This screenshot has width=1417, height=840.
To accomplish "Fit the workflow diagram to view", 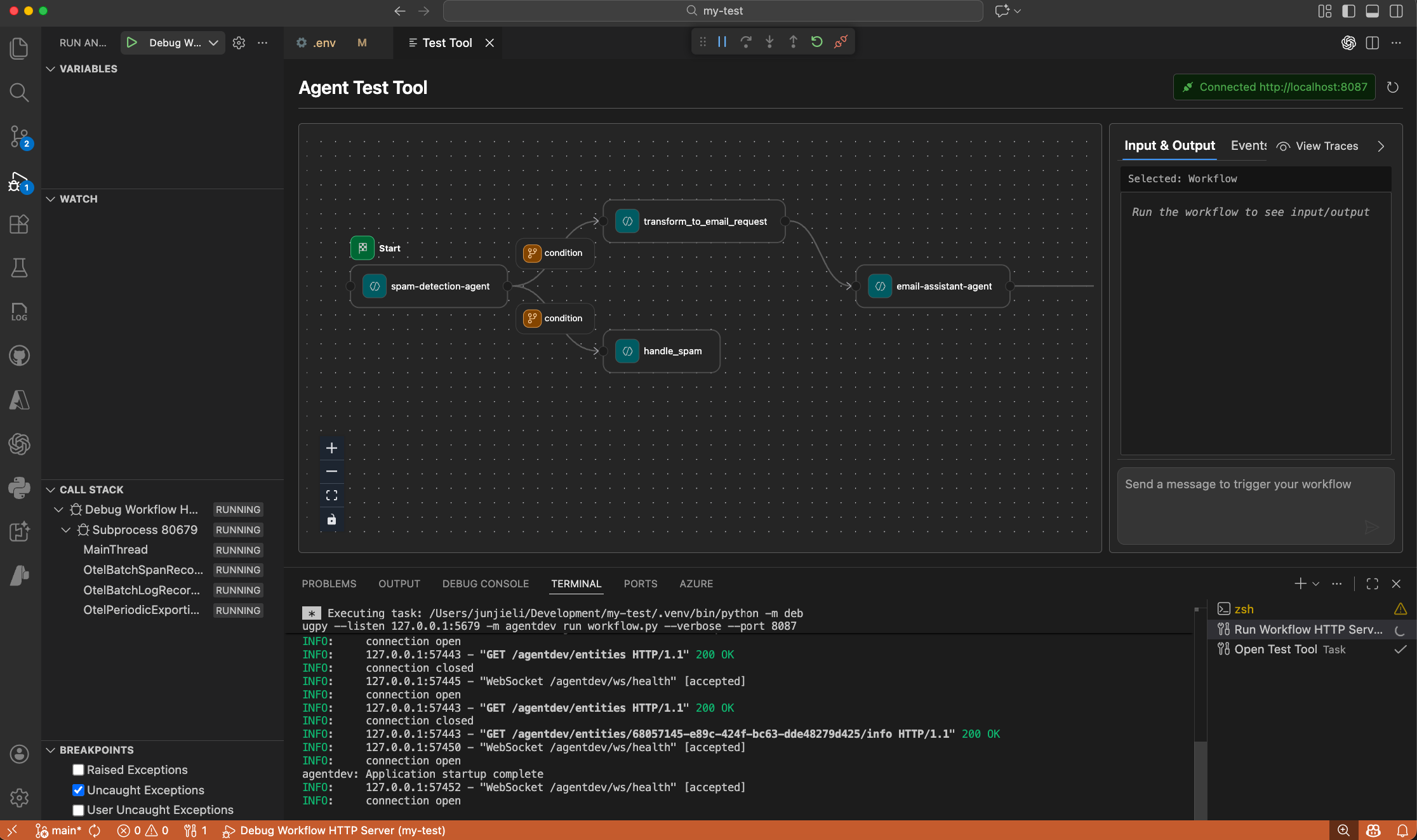I will [331, 495].
